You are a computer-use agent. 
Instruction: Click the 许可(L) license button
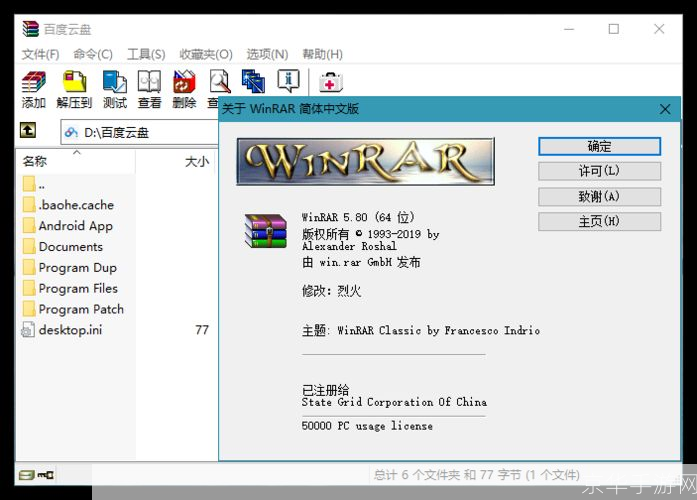599,171
